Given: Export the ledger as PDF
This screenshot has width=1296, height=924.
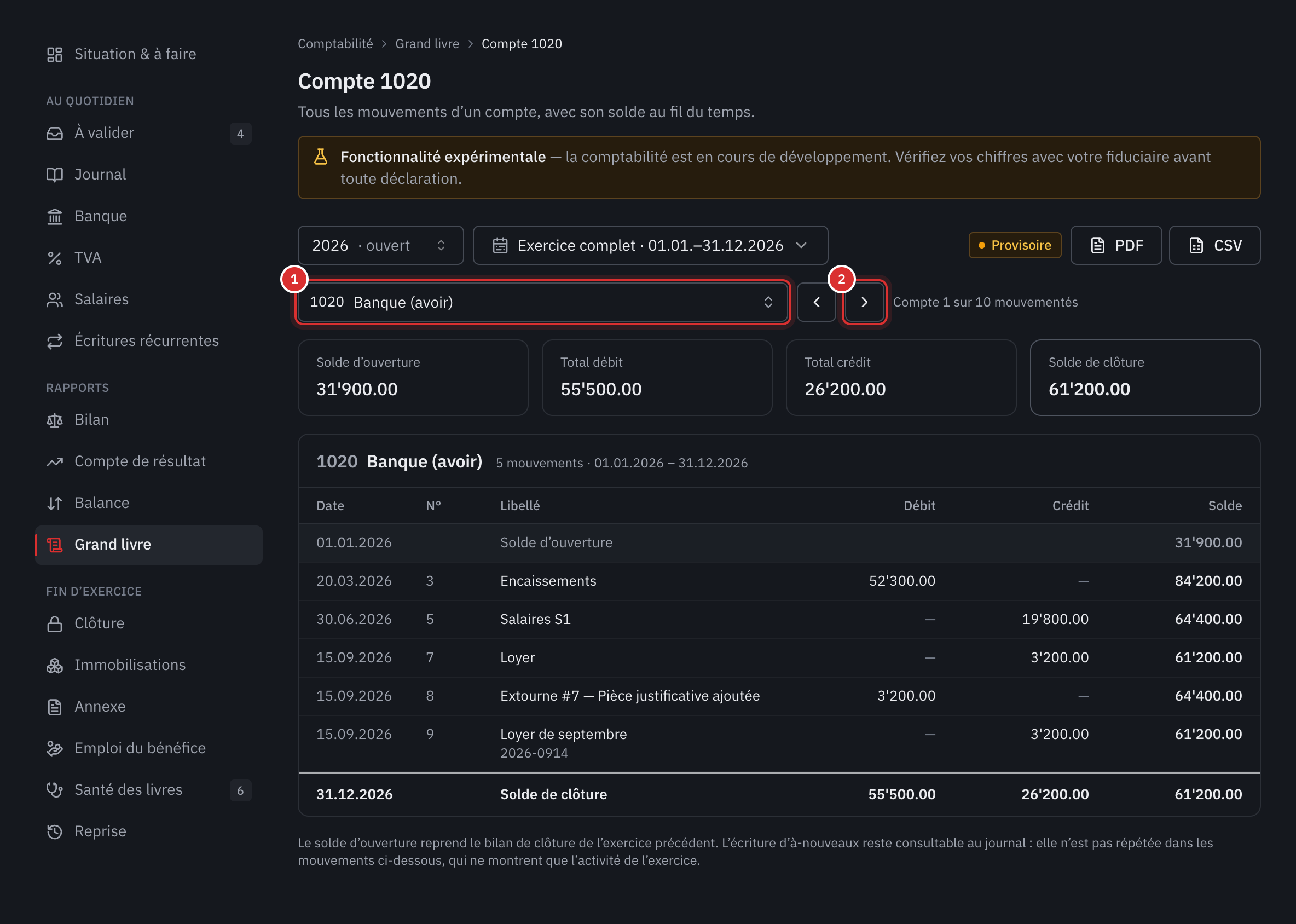Looking at the screenshot, I should pyautogui.click(x=1116, y=245).
